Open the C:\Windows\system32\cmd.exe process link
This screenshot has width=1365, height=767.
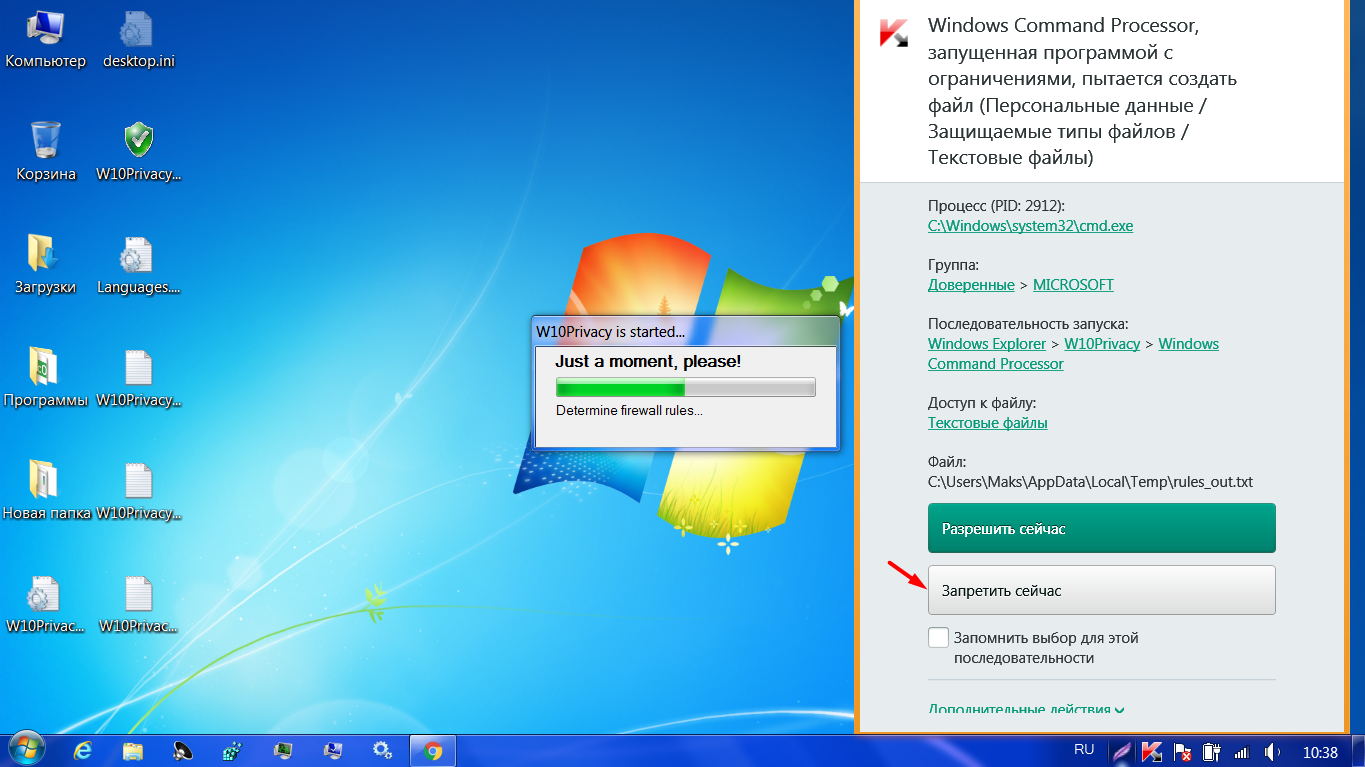[x=1030, y=226]
